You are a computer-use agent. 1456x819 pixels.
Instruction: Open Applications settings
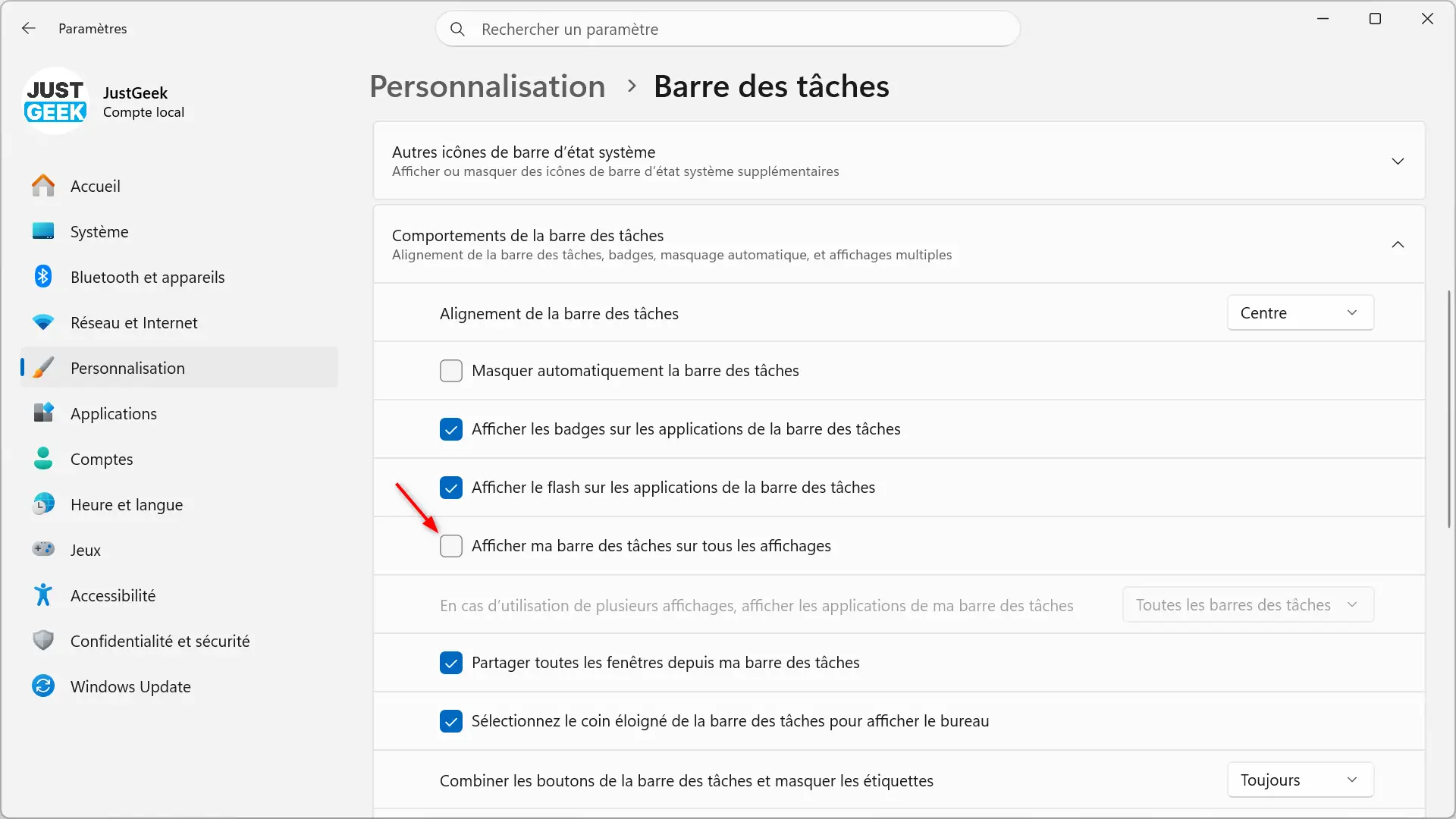tap(179, 413)
